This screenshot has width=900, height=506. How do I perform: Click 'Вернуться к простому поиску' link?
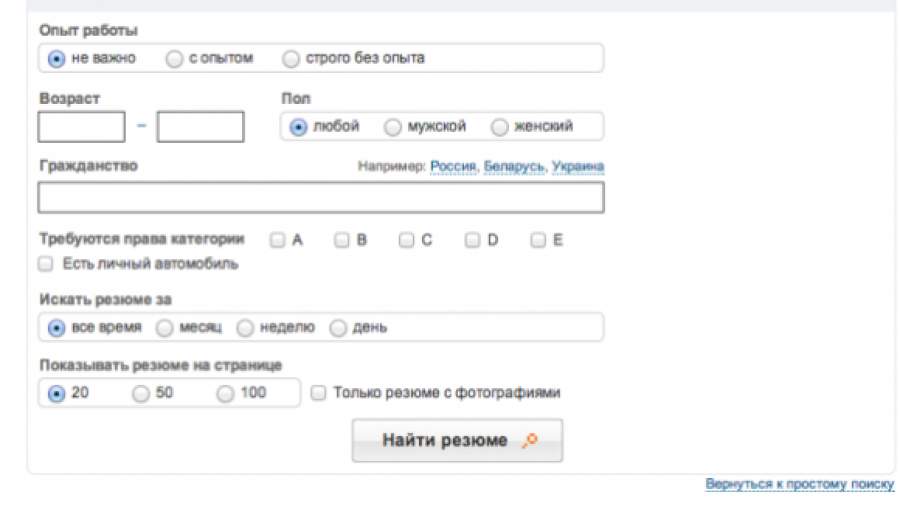[800, 484]
